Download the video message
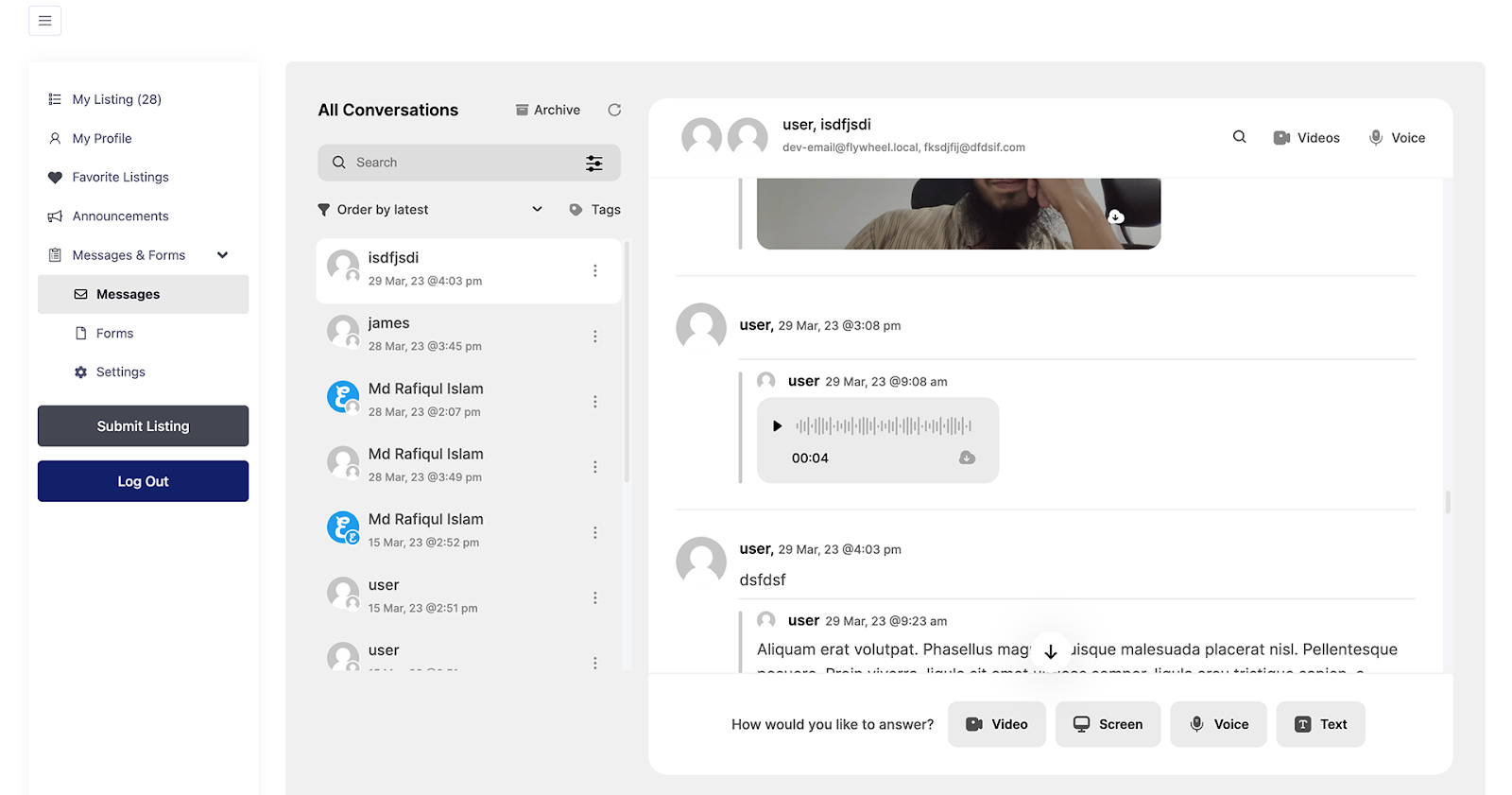 (x=1116, y=216)
